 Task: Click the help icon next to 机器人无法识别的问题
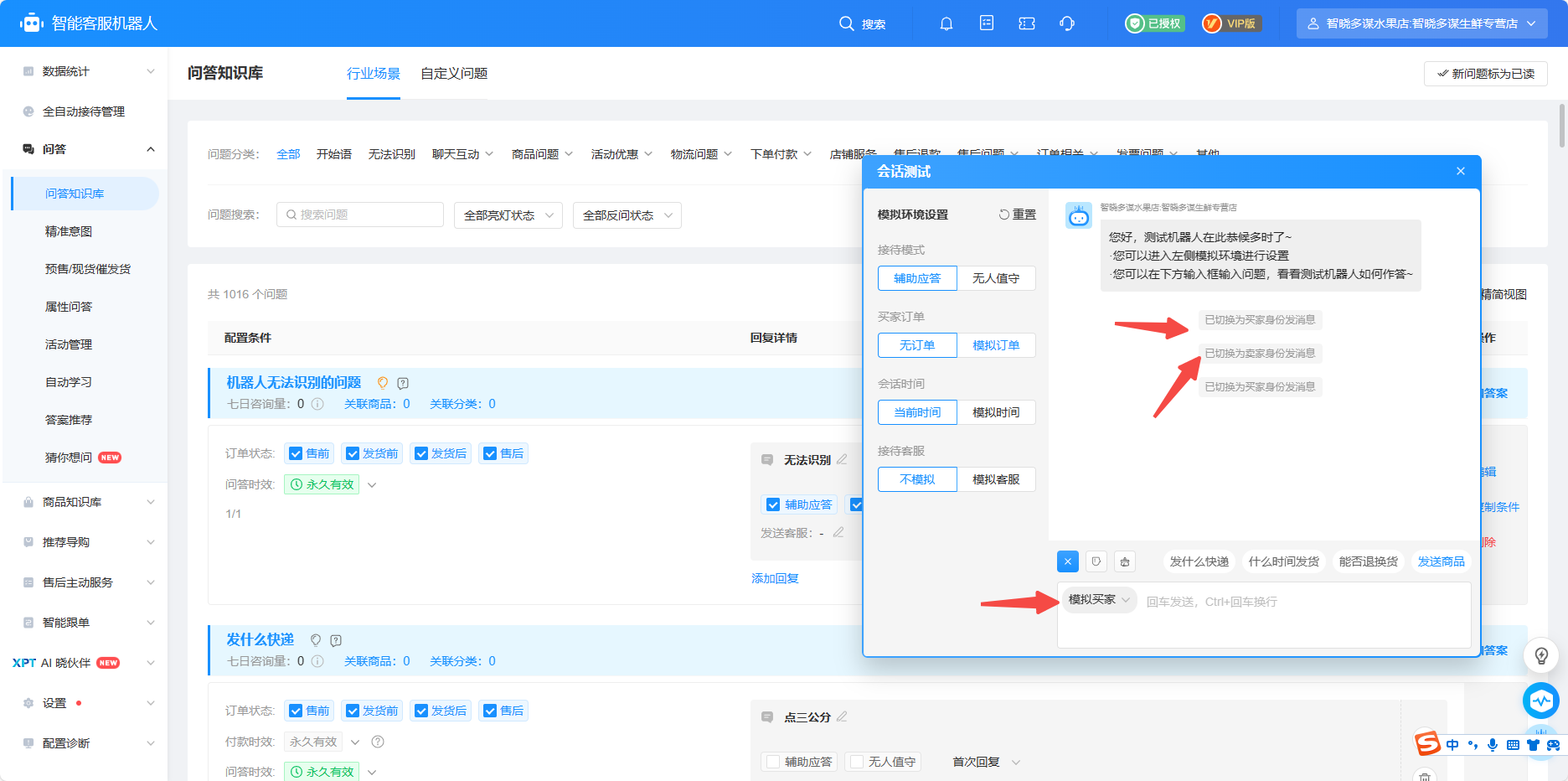click(x=403, y=383)
